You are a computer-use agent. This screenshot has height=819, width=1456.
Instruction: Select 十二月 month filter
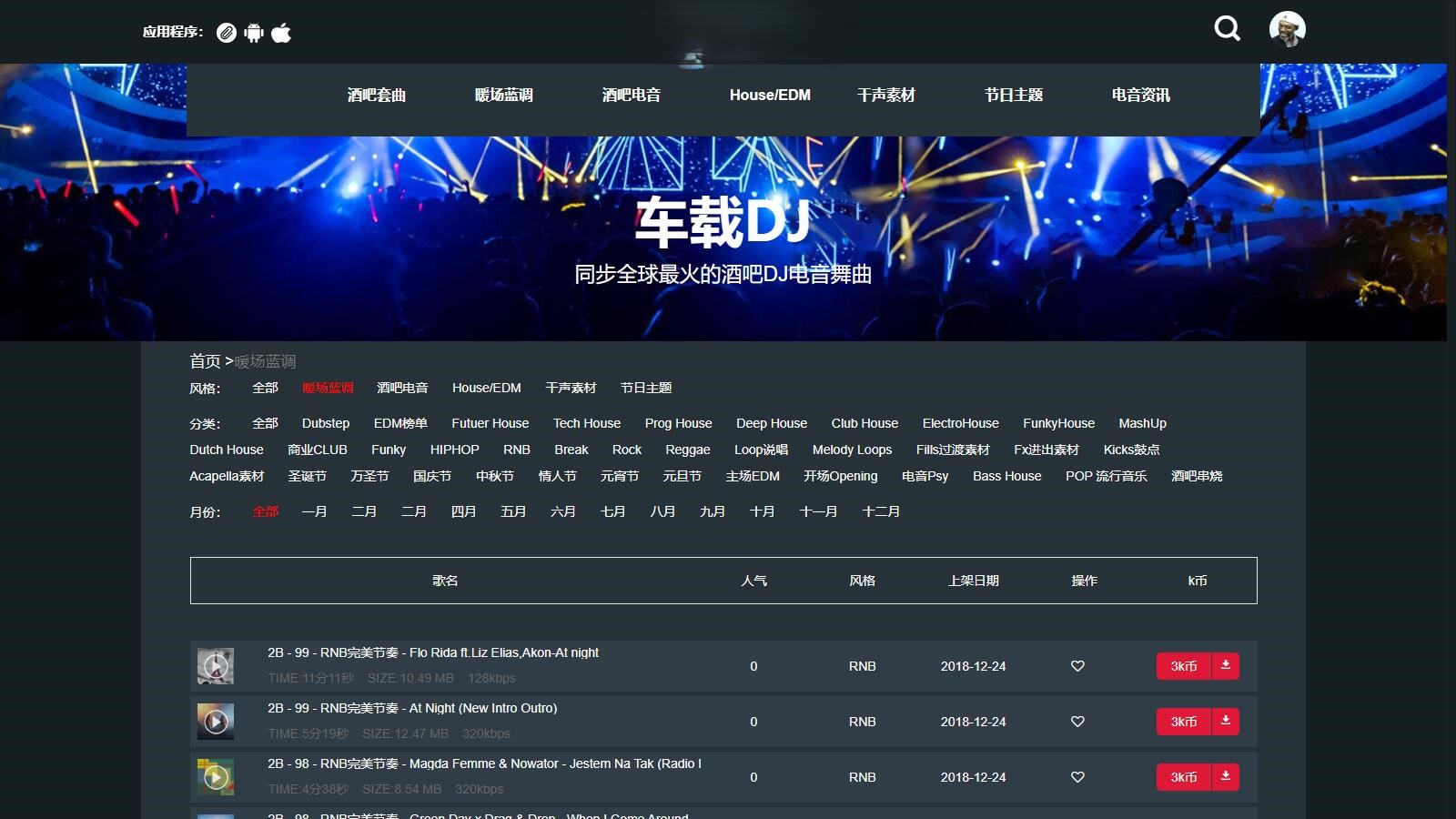pyautogui.click(x=880, y=511)
